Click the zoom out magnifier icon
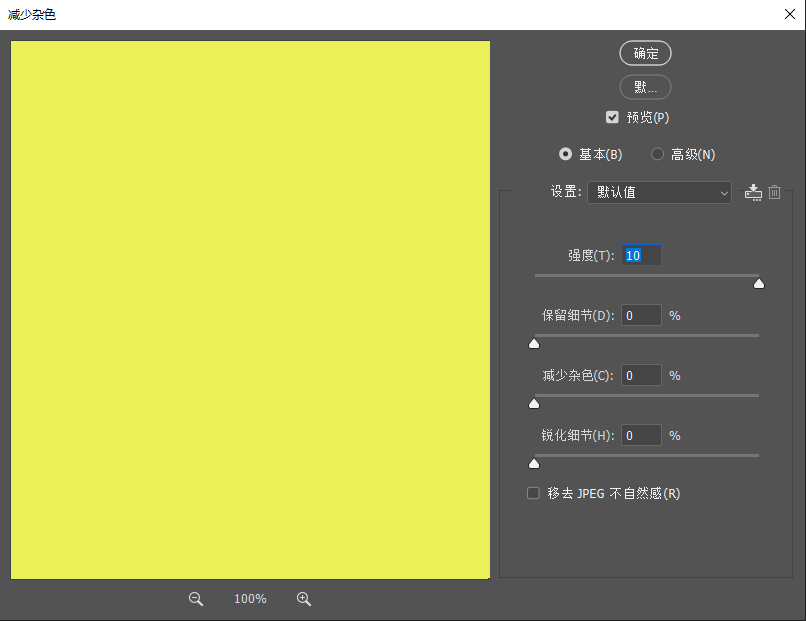 click(196, 599)
